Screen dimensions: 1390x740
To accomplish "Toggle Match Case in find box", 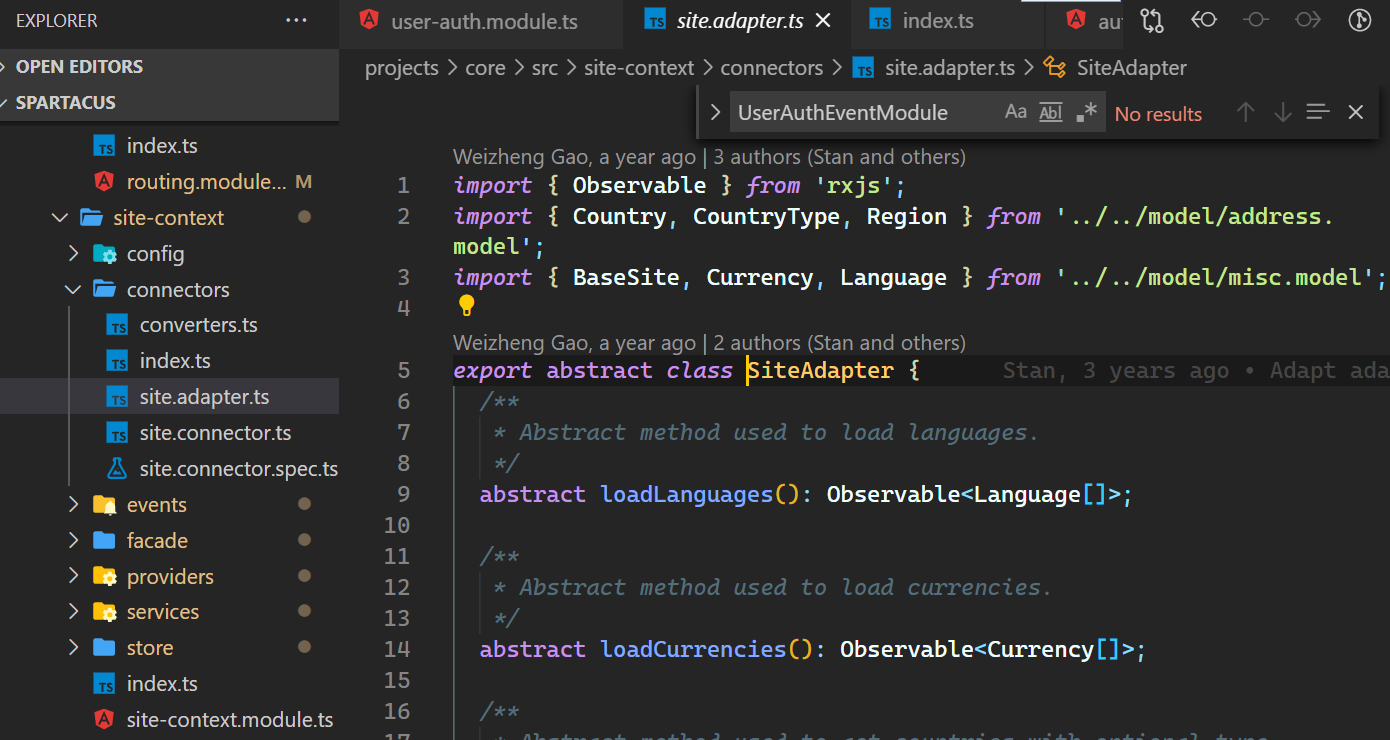I will 1015,112.
